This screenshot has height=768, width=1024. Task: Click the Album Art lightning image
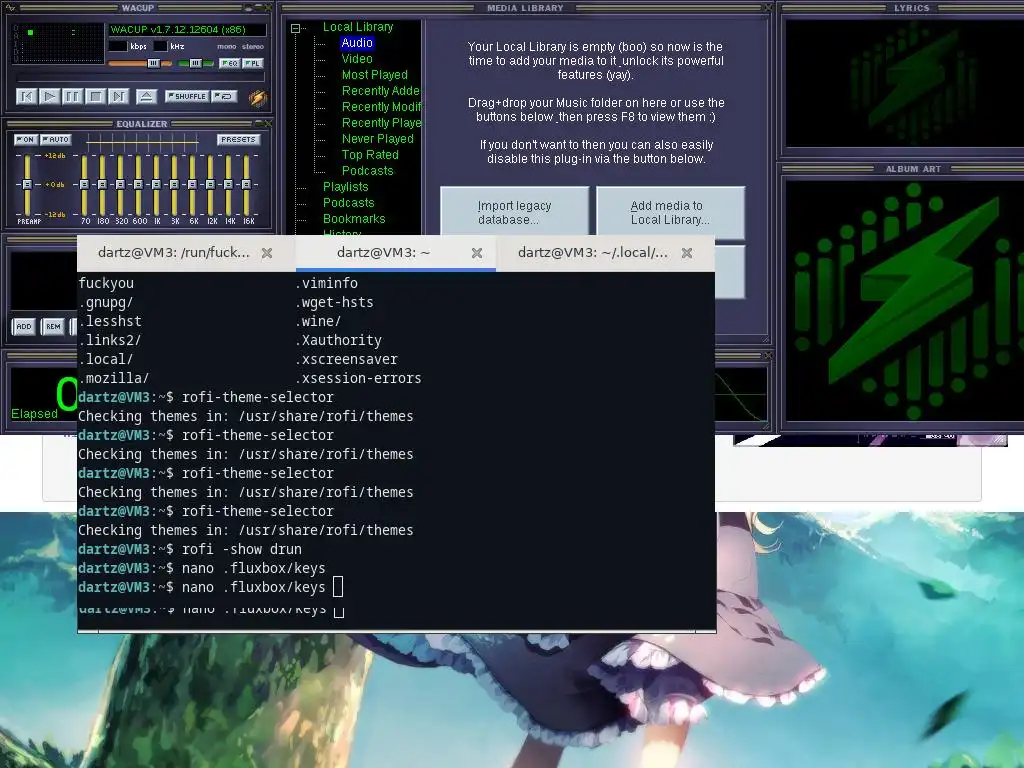pos(904,300)
